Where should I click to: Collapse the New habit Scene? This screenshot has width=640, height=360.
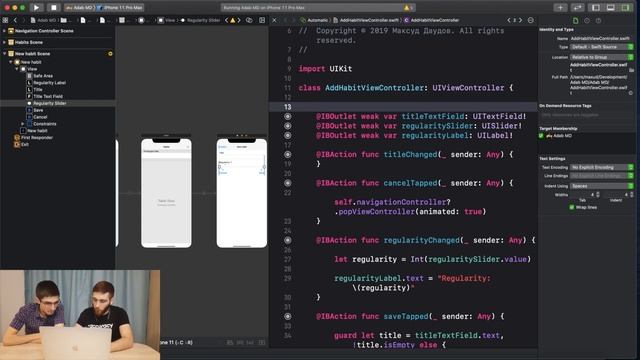click(x=4, y=53)
